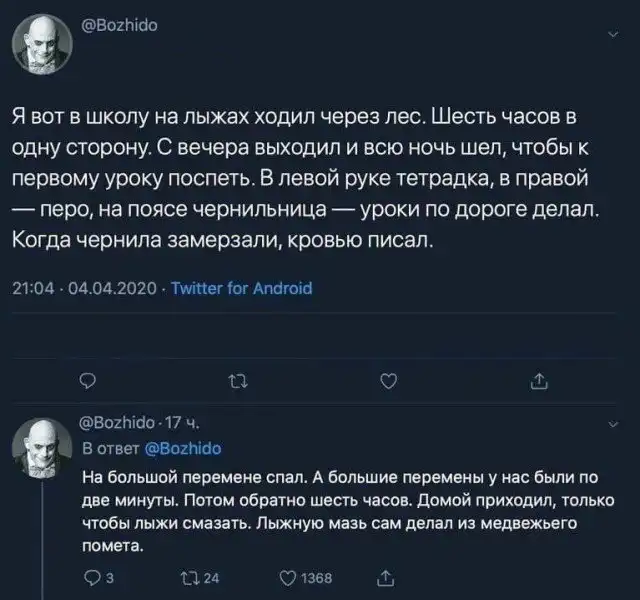Screen dimensions: 640x600
Task: Open the main tweet's chevron menu
Action: click(611, 37)
